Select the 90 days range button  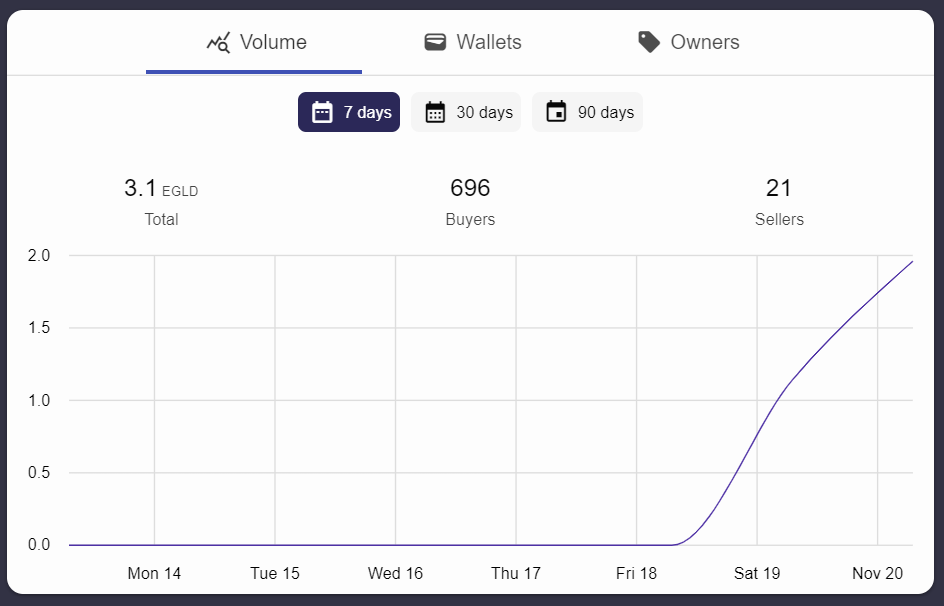coord(588,112)
